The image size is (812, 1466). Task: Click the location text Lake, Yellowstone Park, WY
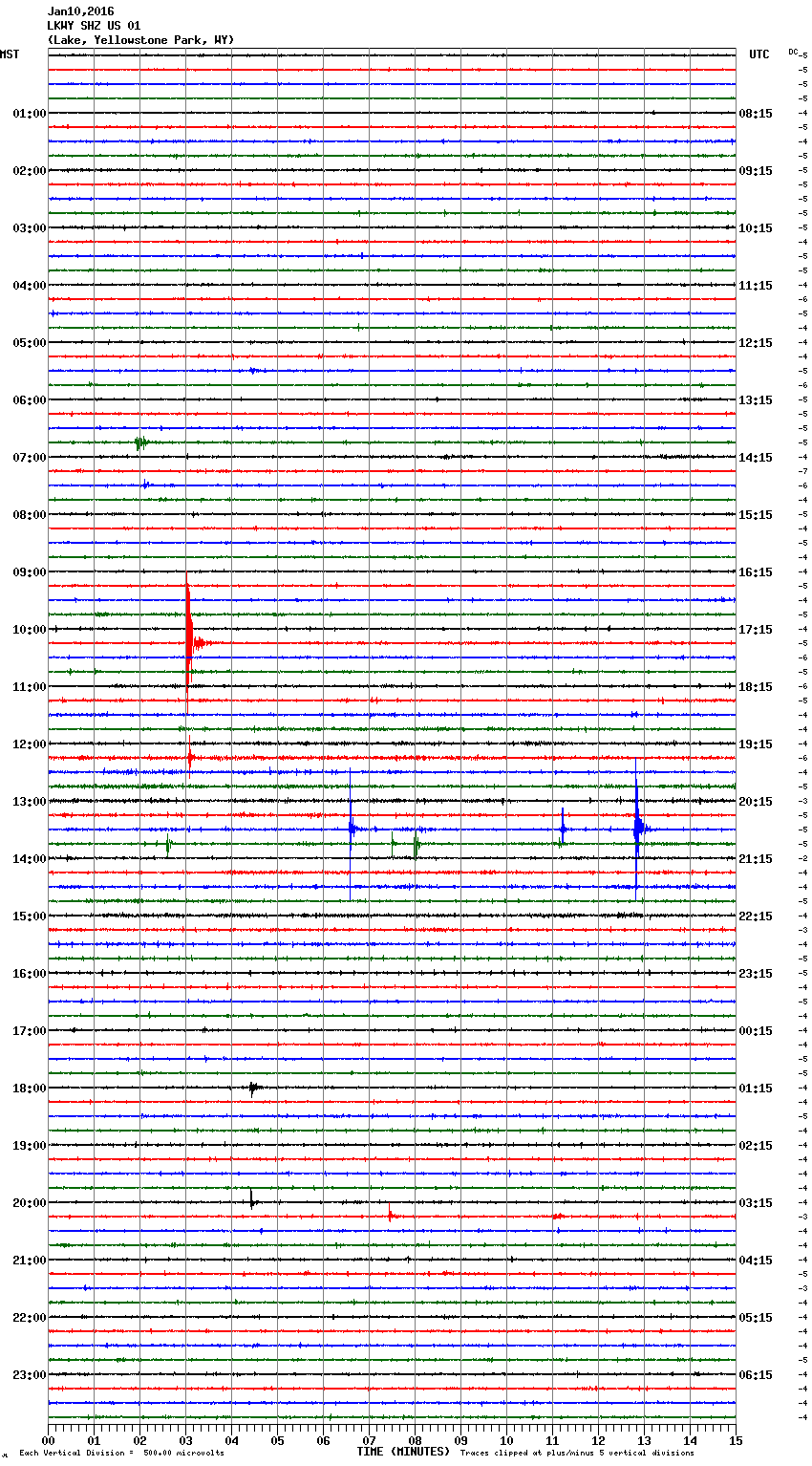pyautogui.click(x=140, y=40)
